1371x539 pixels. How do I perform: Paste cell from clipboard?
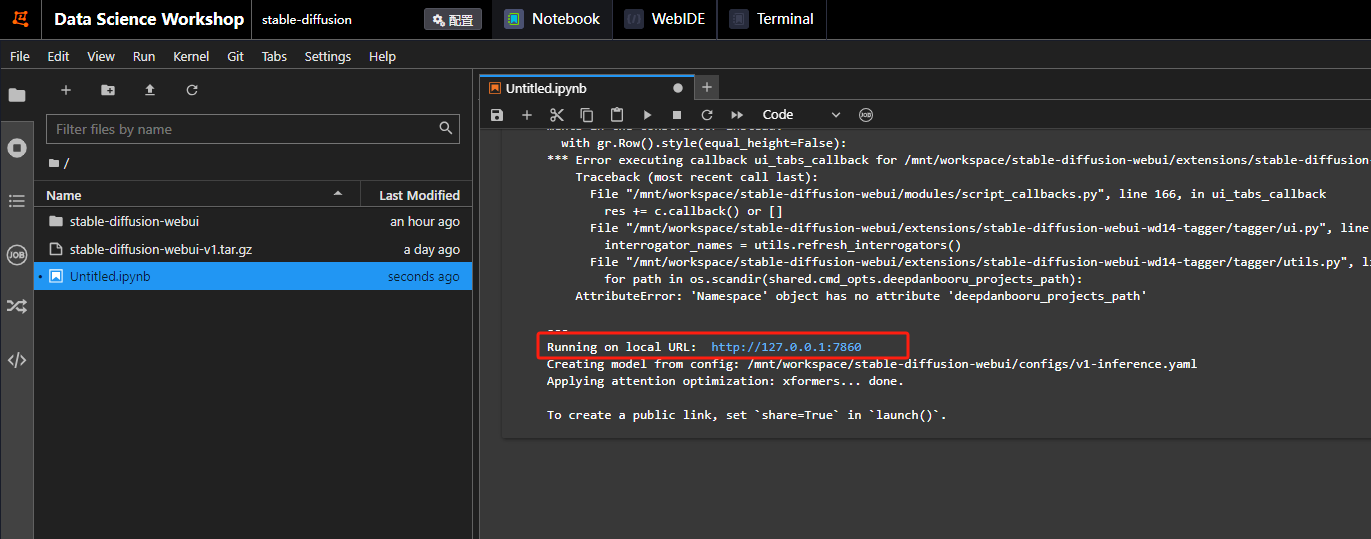617,115
